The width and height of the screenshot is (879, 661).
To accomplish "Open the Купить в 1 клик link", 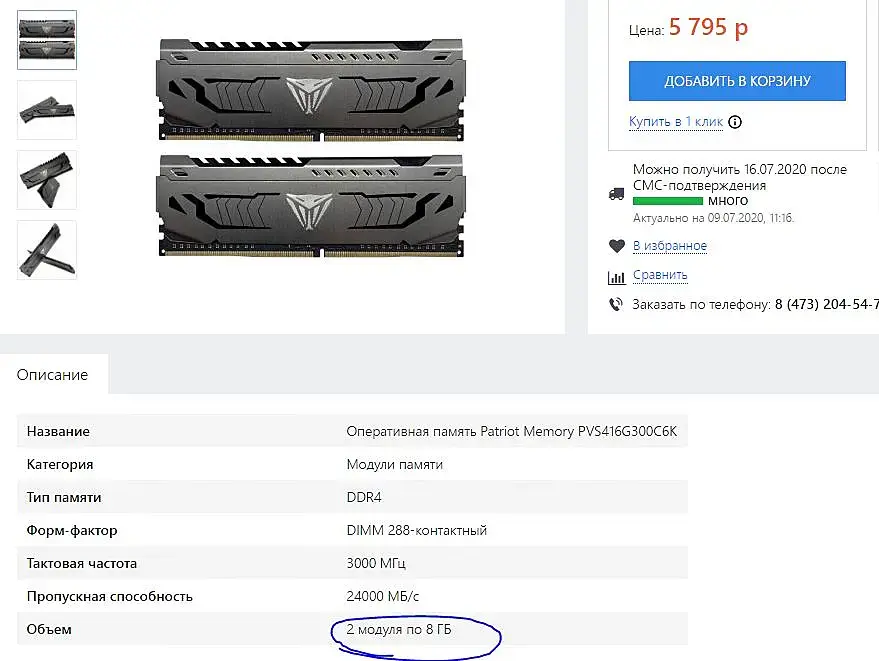I will [x=676, y=122].
